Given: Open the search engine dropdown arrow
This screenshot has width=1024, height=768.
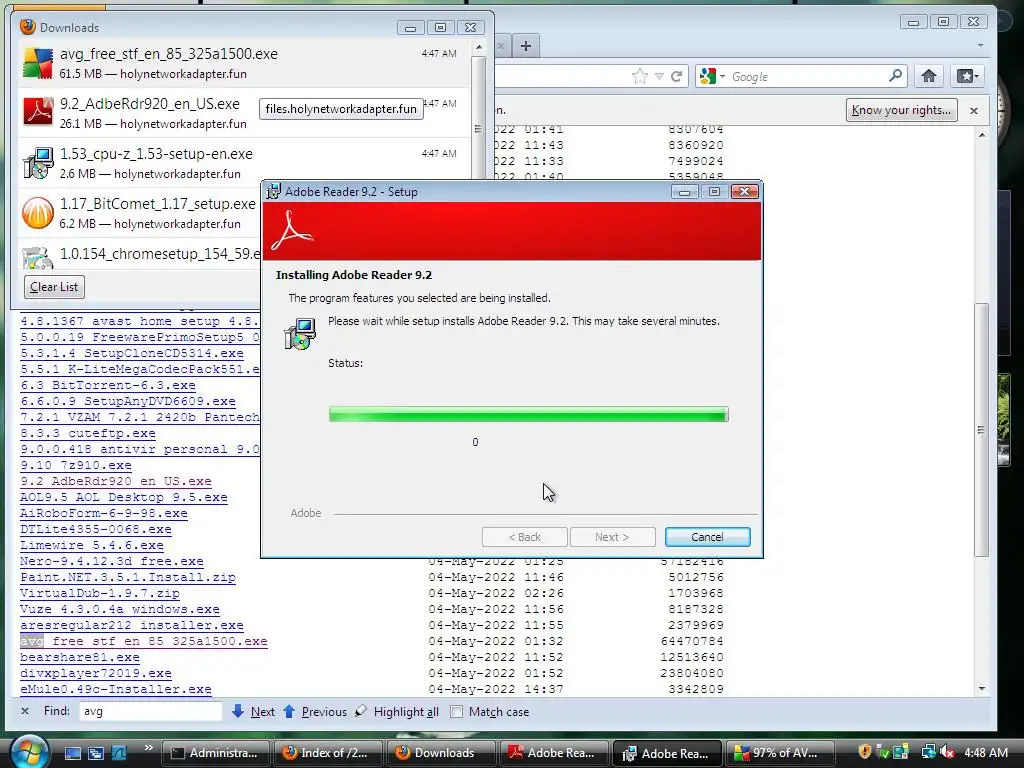Looking at the screenshot, I should (x=722, y=76).
